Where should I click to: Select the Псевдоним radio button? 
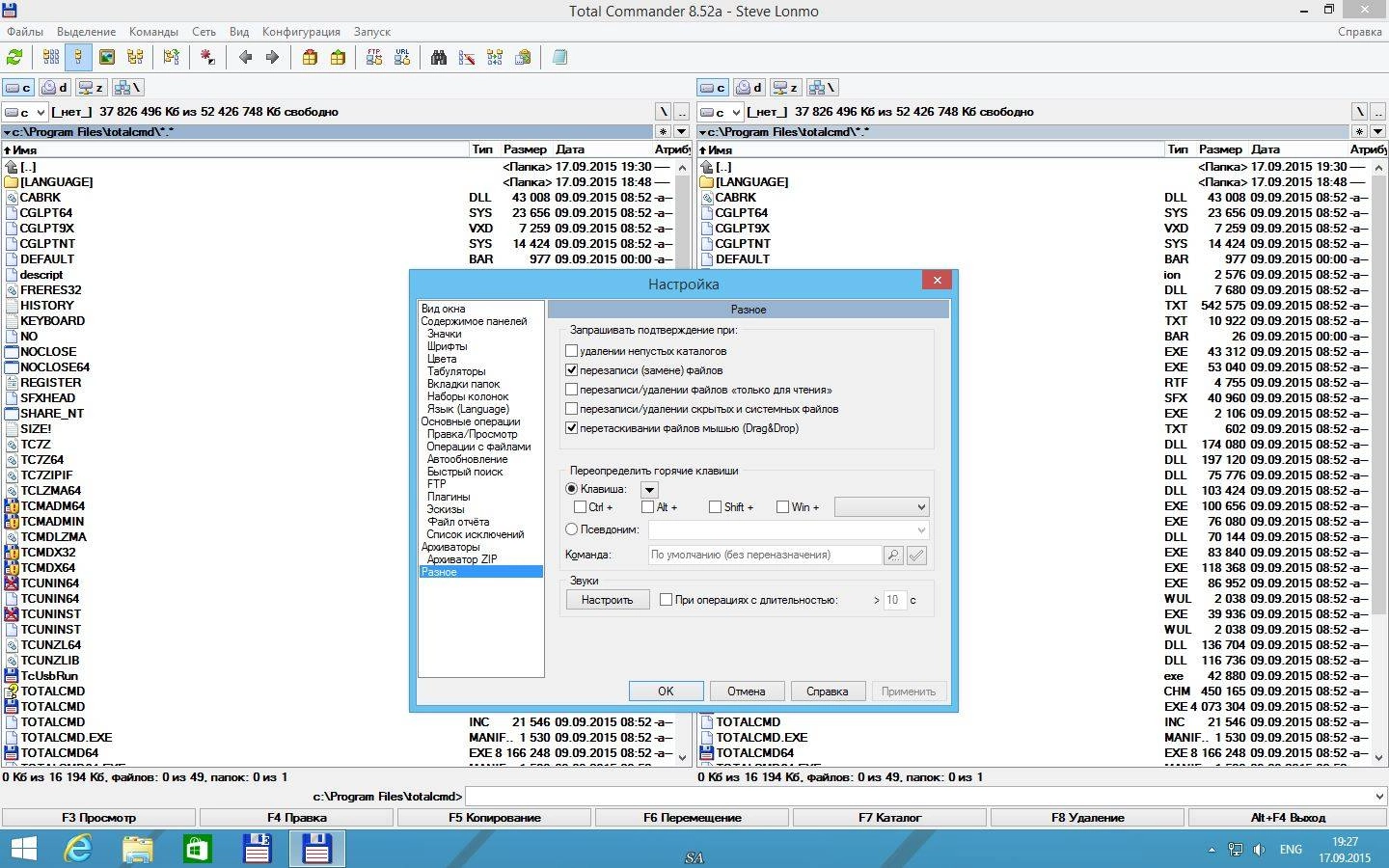[571, 529]
